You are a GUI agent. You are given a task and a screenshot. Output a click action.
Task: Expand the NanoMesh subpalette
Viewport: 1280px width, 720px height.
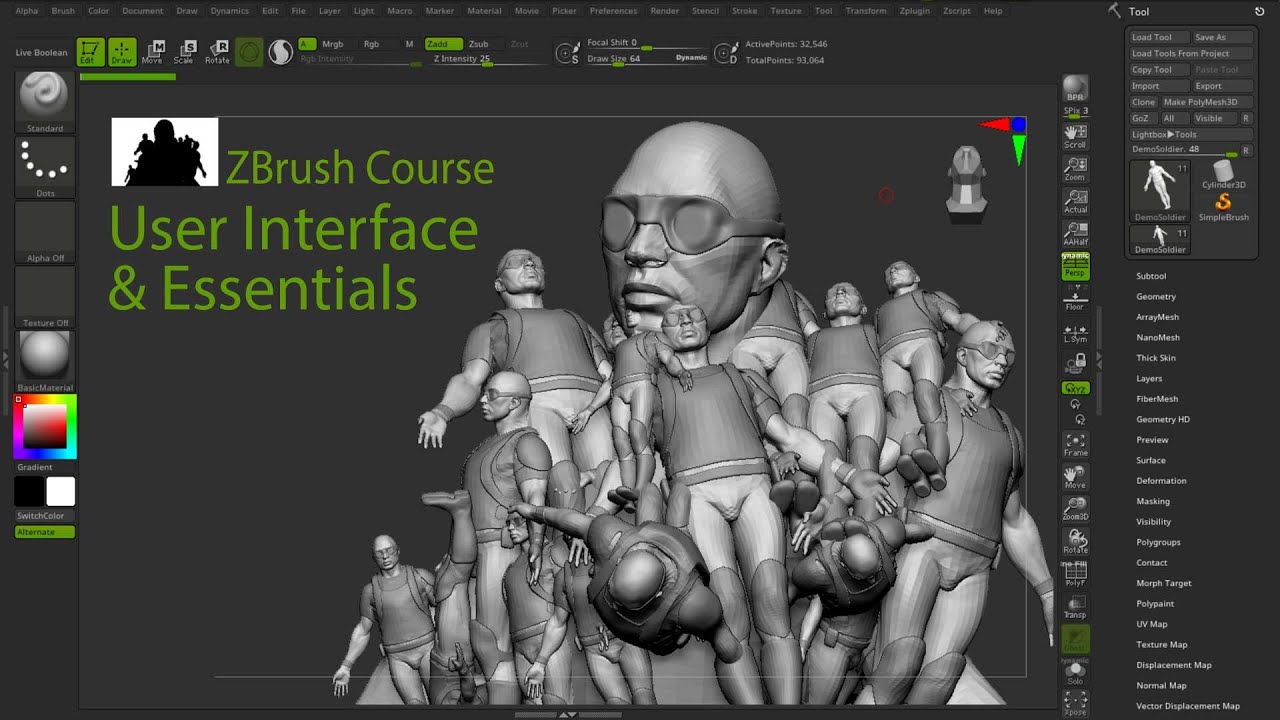click(1158, 338)
